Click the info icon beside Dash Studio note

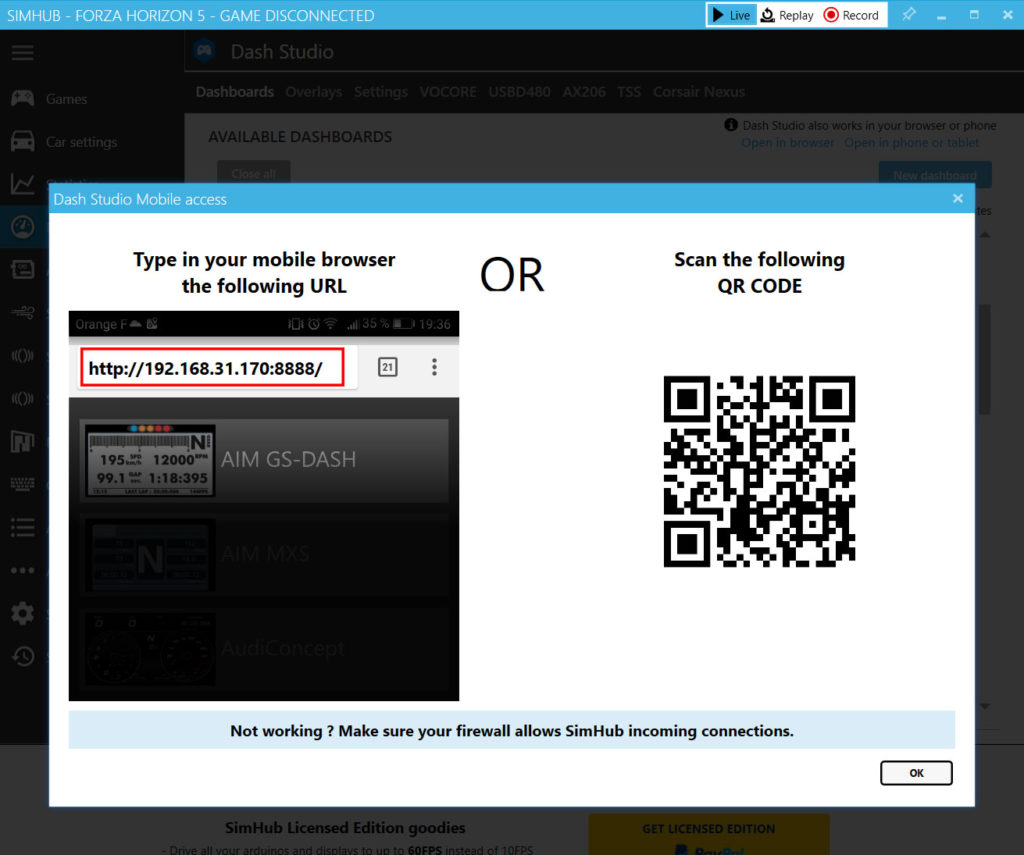[x=731, y=125]
